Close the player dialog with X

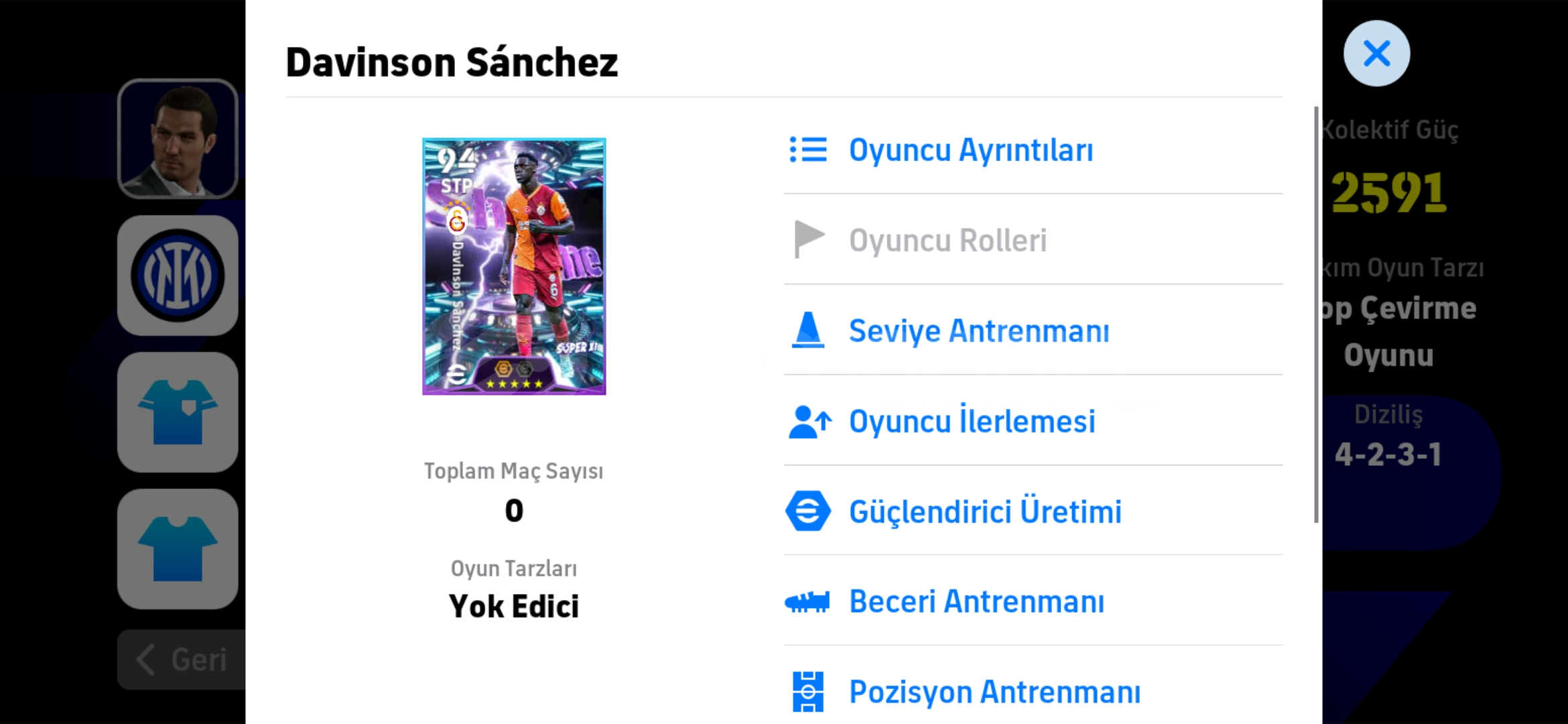click(1376, 54)
